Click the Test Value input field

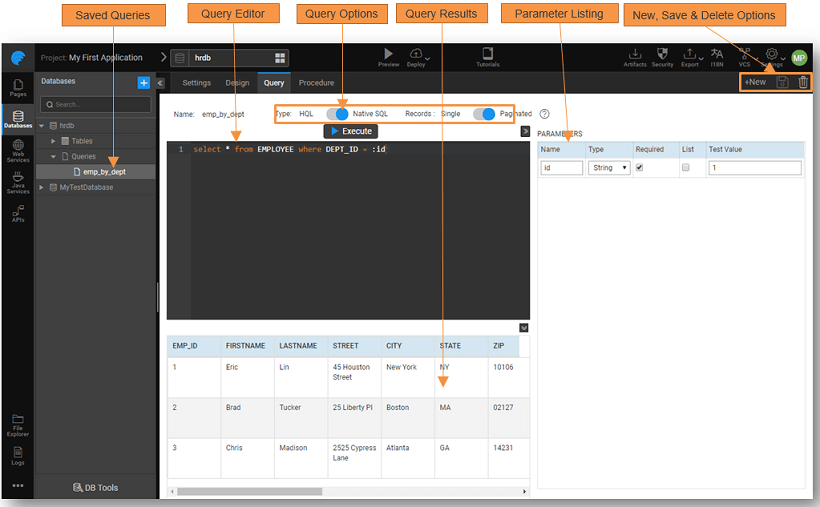point(754,168)
